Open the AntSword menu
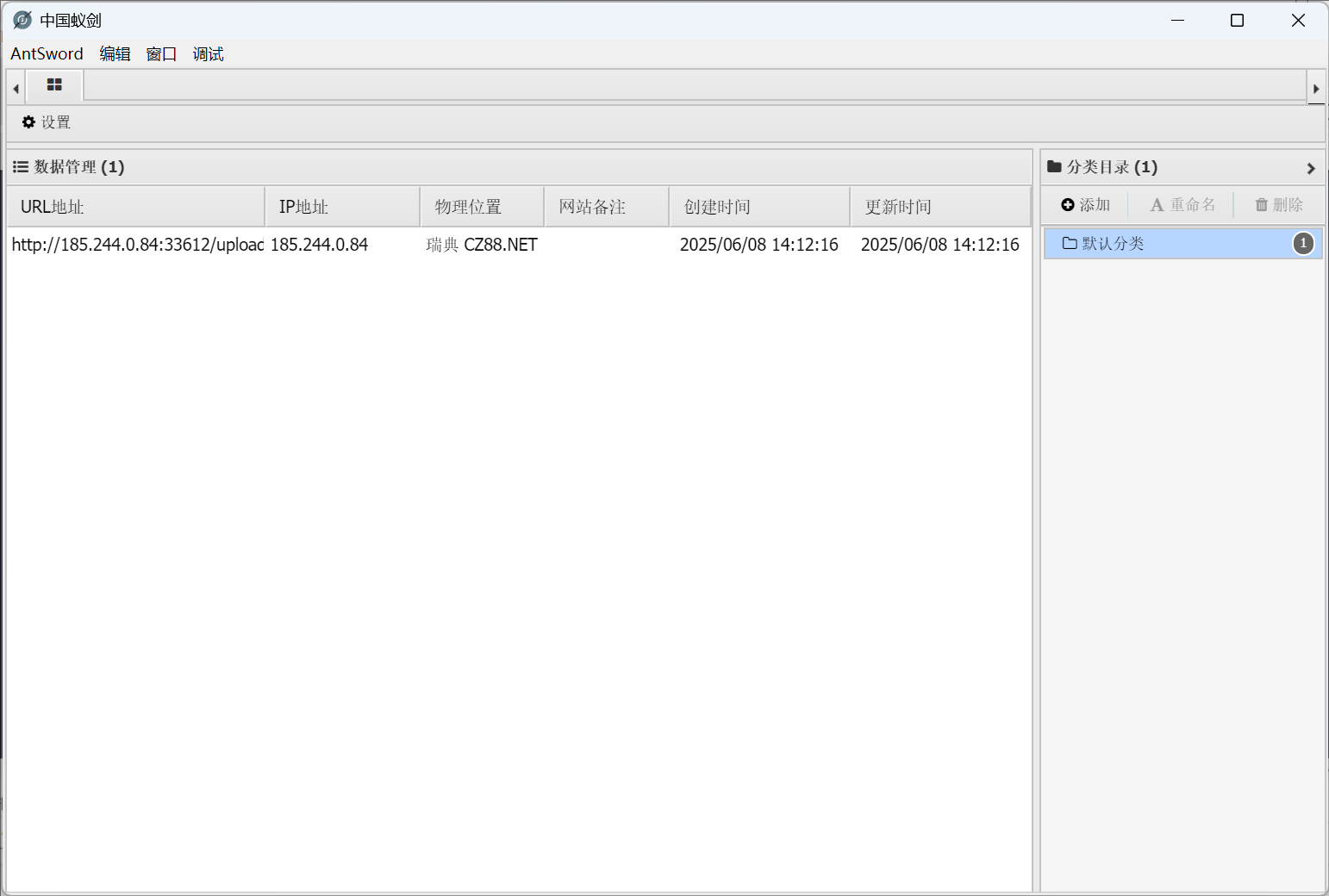 coord(47,53)
